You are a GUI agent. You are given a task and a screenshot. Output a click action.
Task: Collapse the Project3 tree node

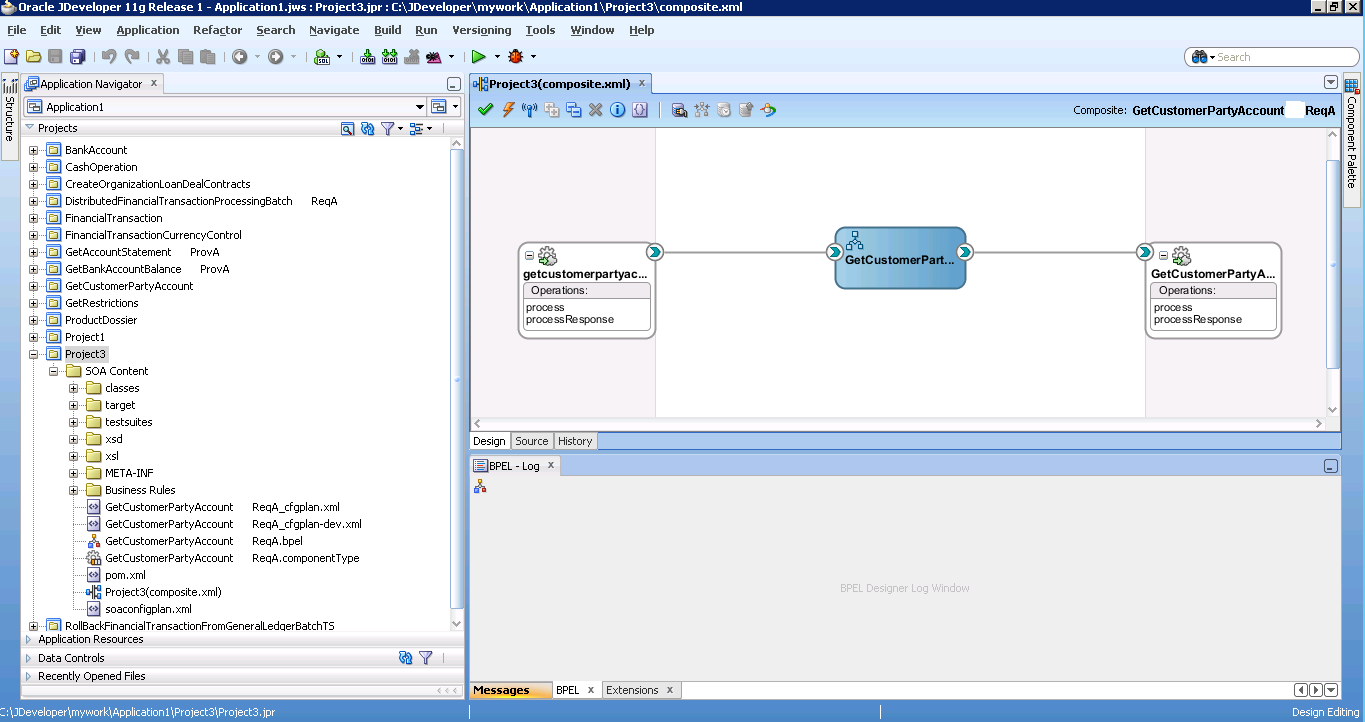31,353
